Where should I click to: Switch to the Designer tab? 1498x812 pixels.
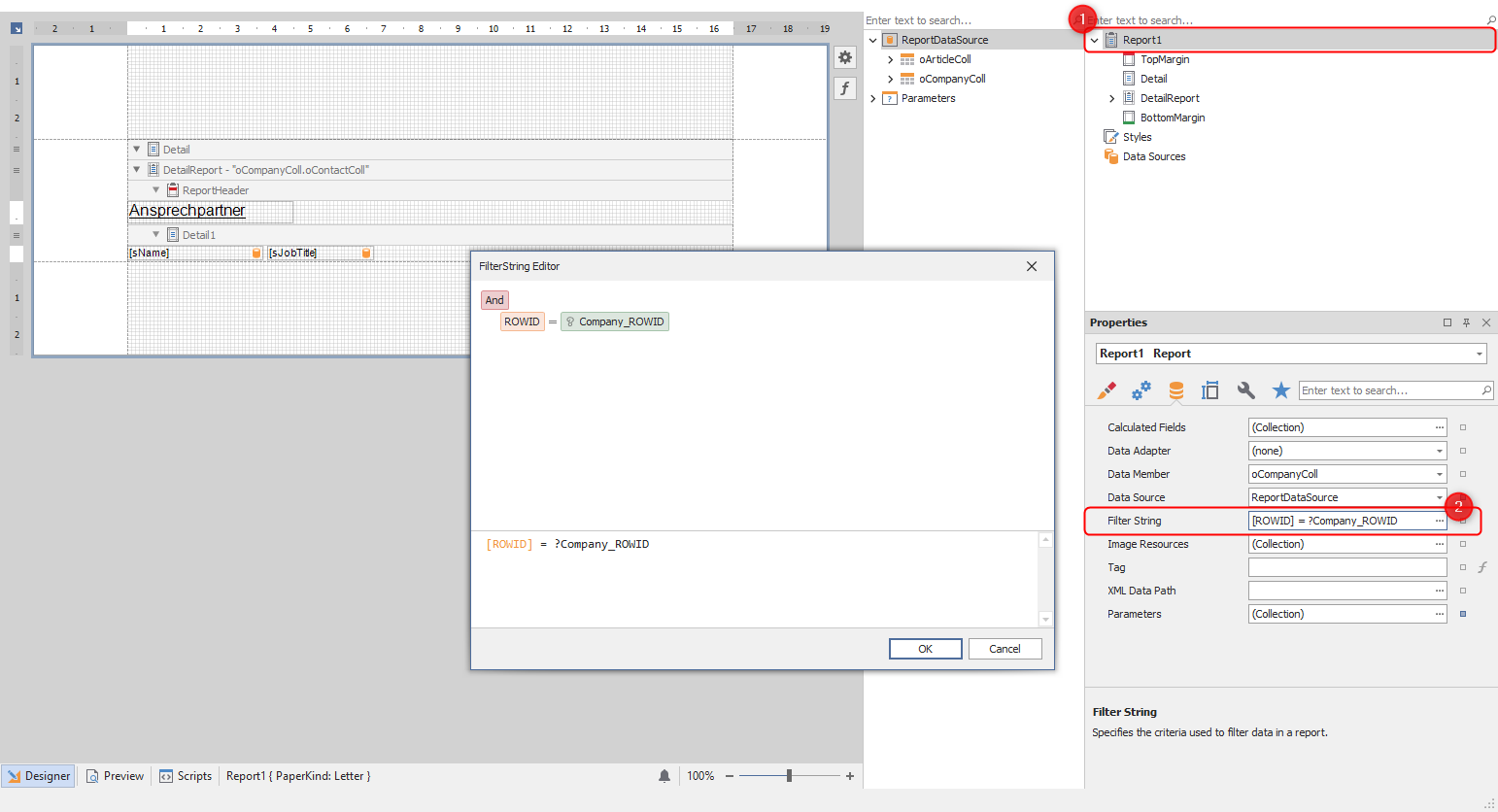coord(38,776)
